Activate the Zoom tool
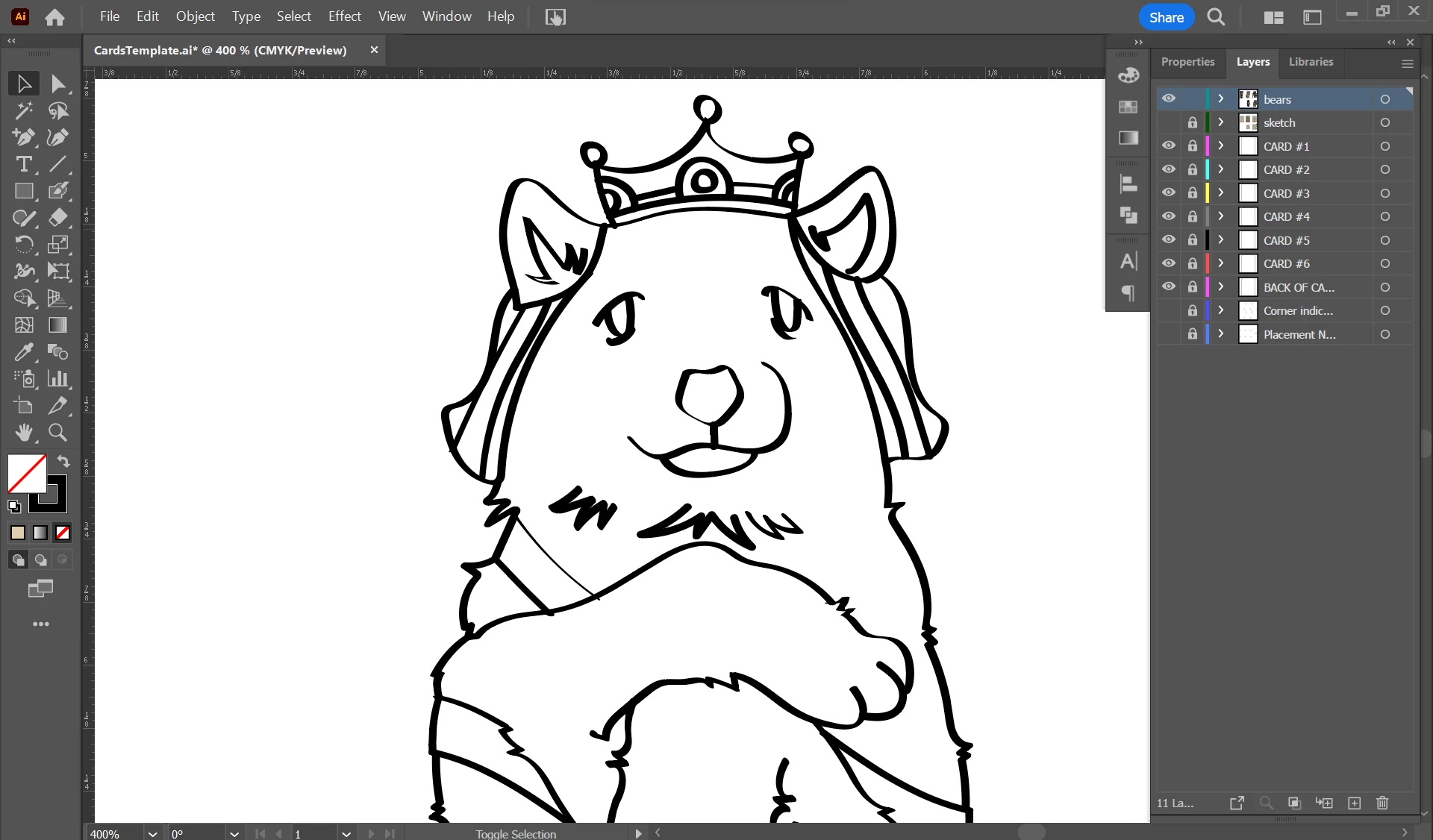The image size is (1433, 840). click(58, 433)
